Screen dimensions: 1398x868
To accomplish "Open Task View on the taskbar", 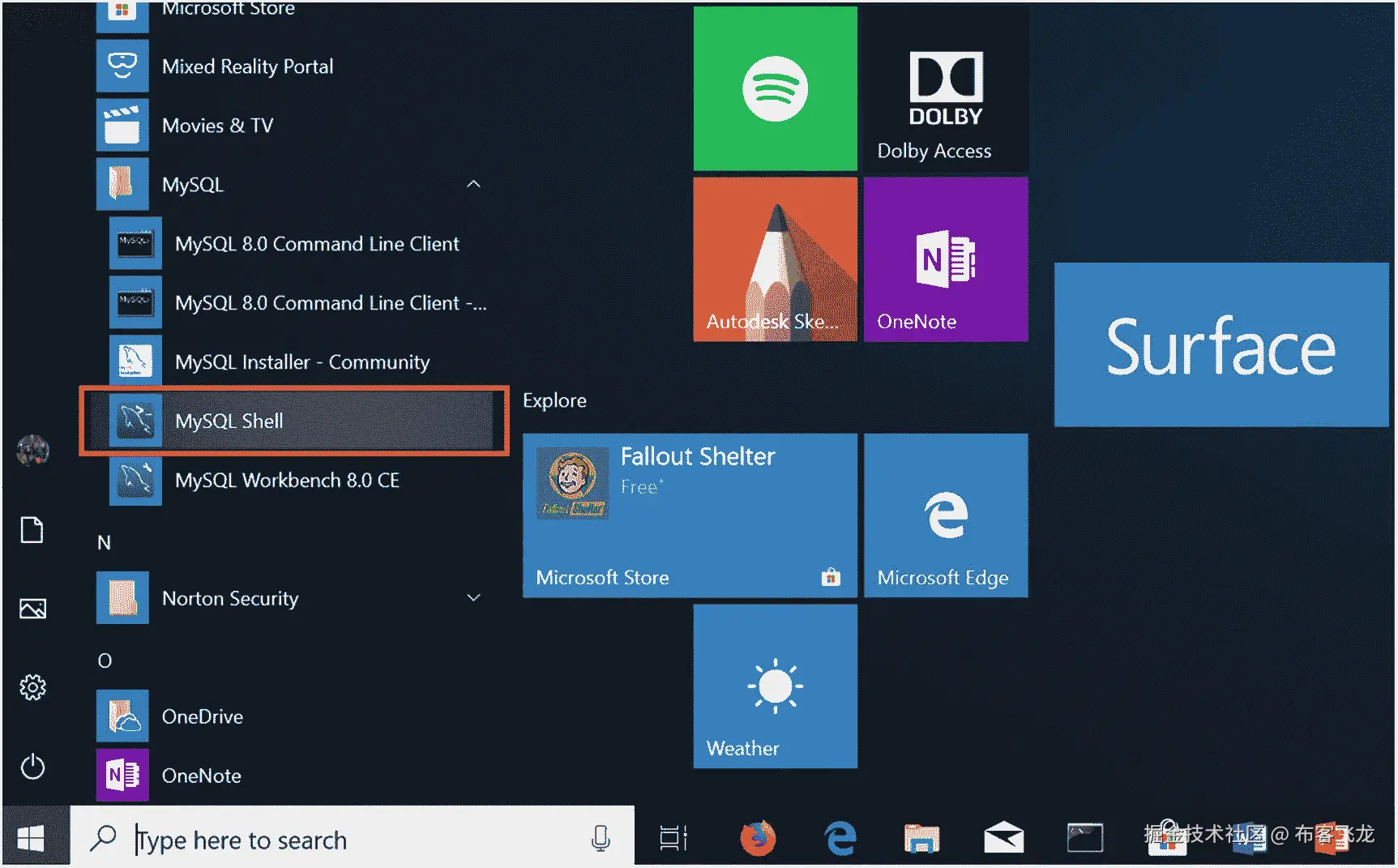I will tap(673, 838).
